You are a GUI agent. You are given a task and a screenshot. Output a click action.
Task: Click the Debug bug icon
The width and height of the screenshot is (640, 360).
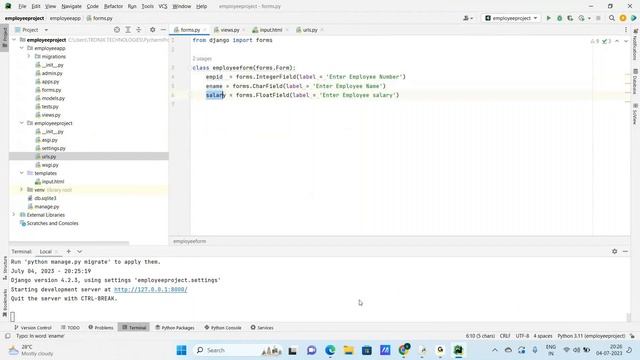(x=560, y=18)
